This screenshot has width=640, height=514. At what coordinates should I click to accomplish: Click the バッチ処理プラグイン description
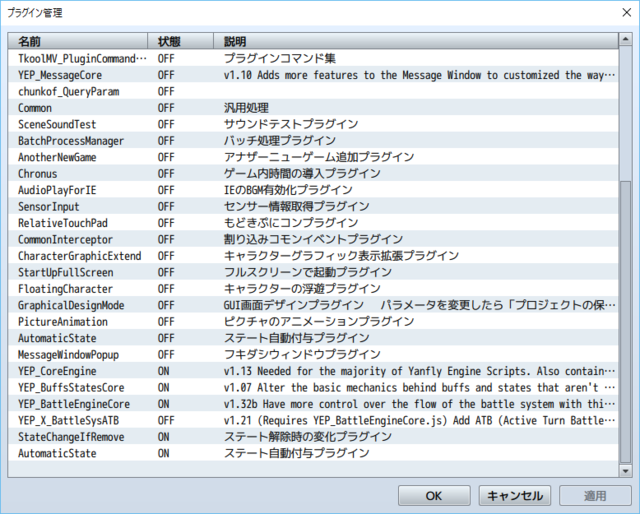pos(280,141)
